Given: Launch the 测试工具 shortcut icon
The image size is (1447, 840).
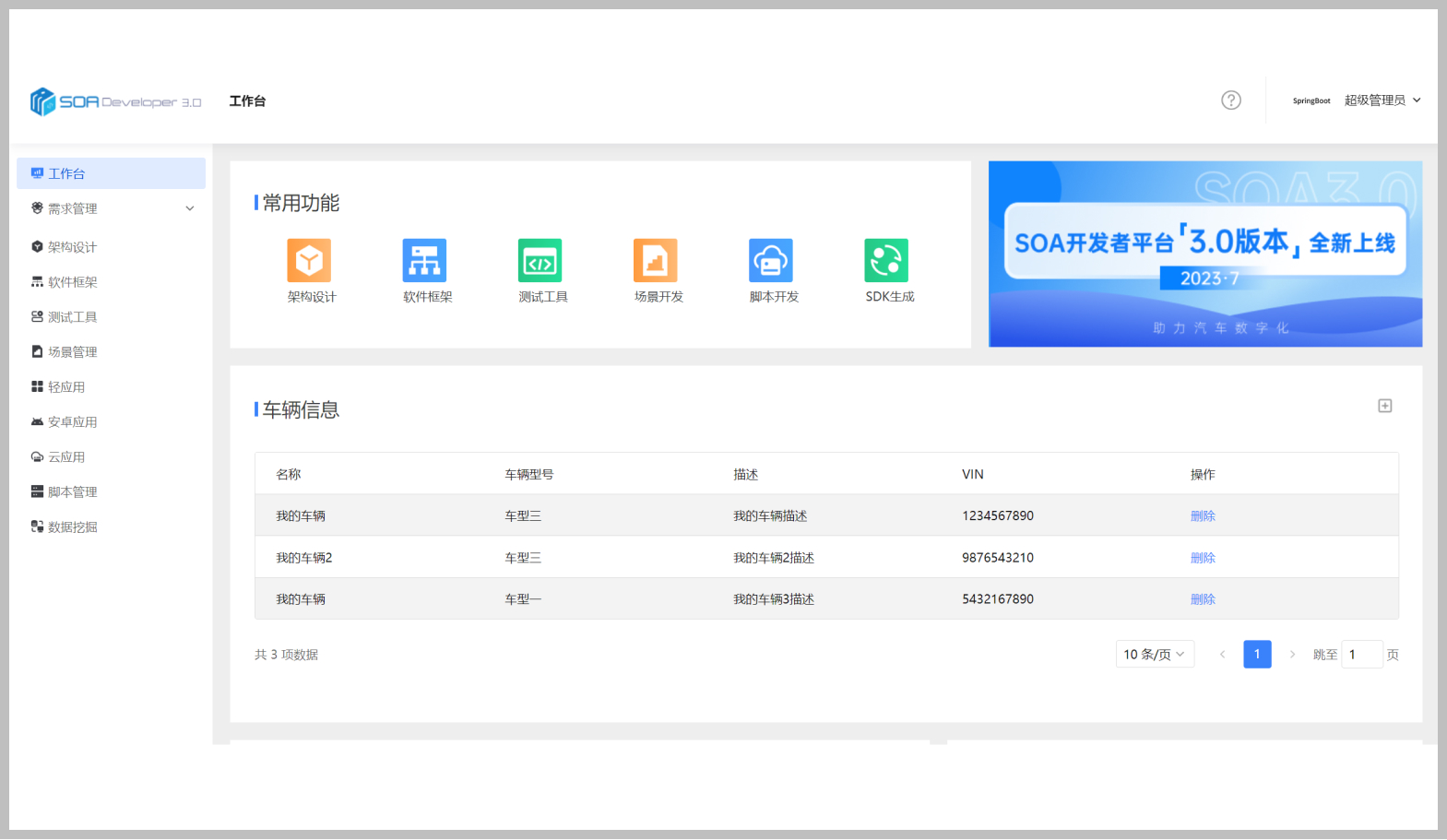Looking at the screenshot, I should pos(540,261).
